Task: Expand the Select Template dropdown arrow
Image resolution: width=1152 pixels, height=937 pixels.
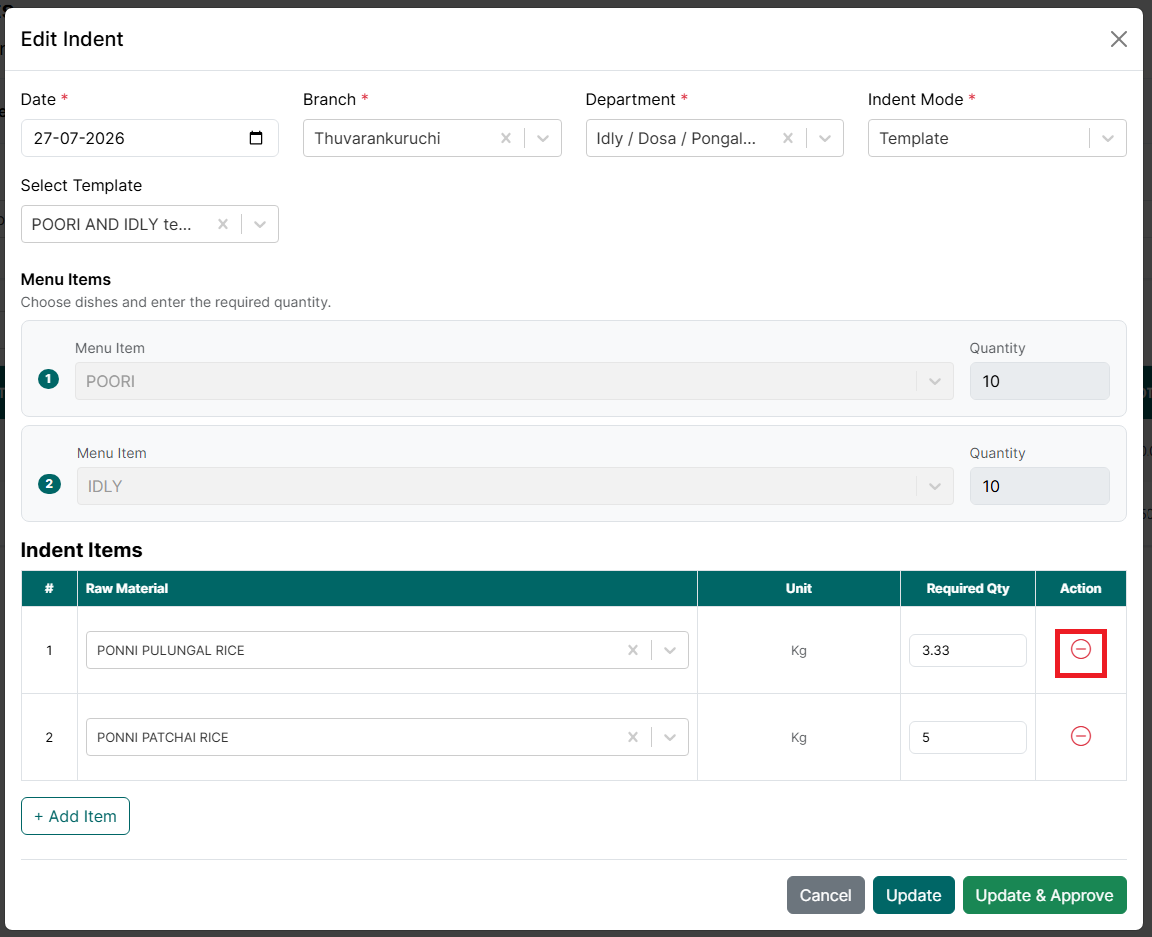Action: pyautogui.click(x=260, y=224)
